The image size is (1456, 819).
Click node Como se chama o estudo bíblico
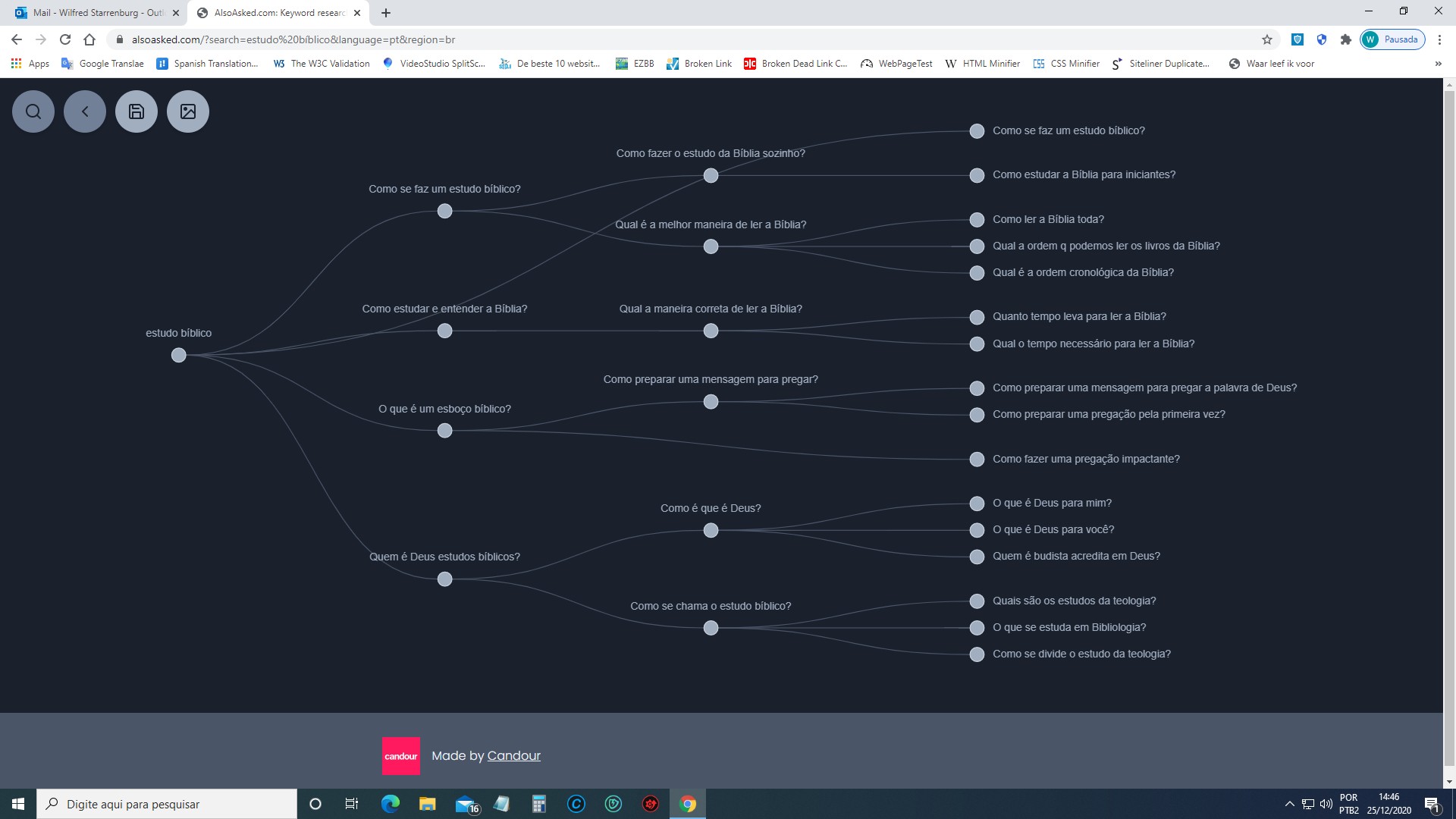(x=711, y=628)
